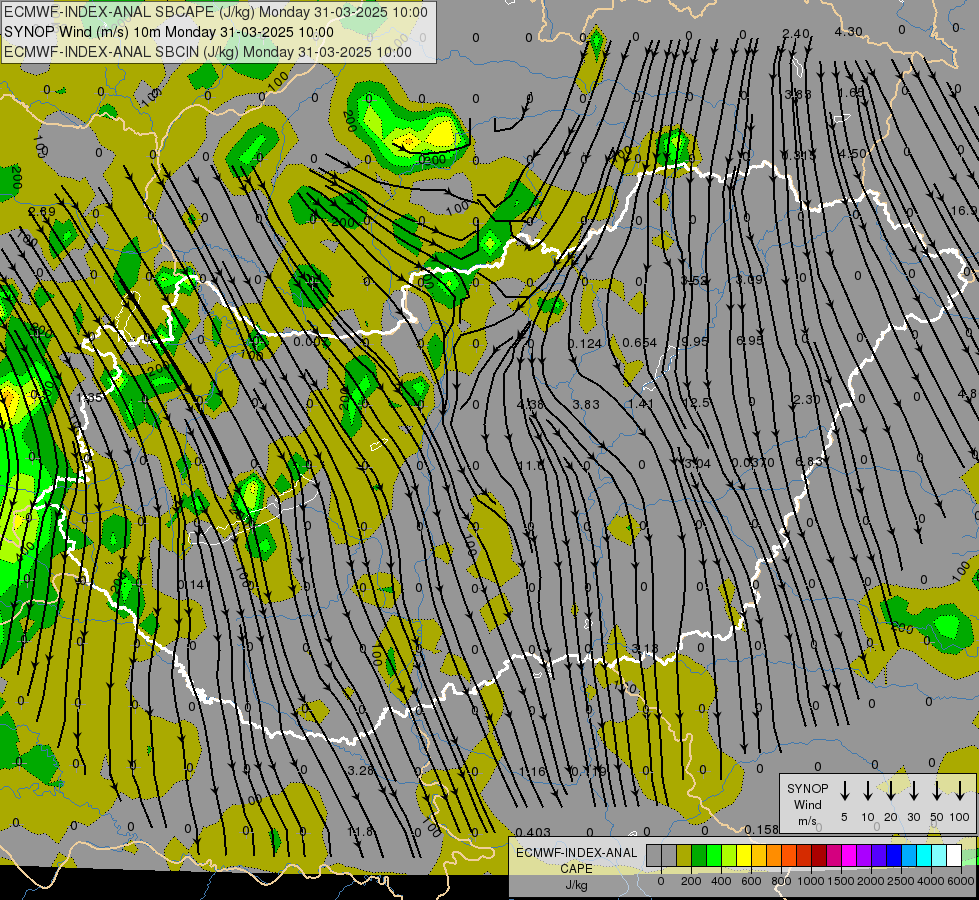Click the 3.04 value on the map

pos(697,463)
